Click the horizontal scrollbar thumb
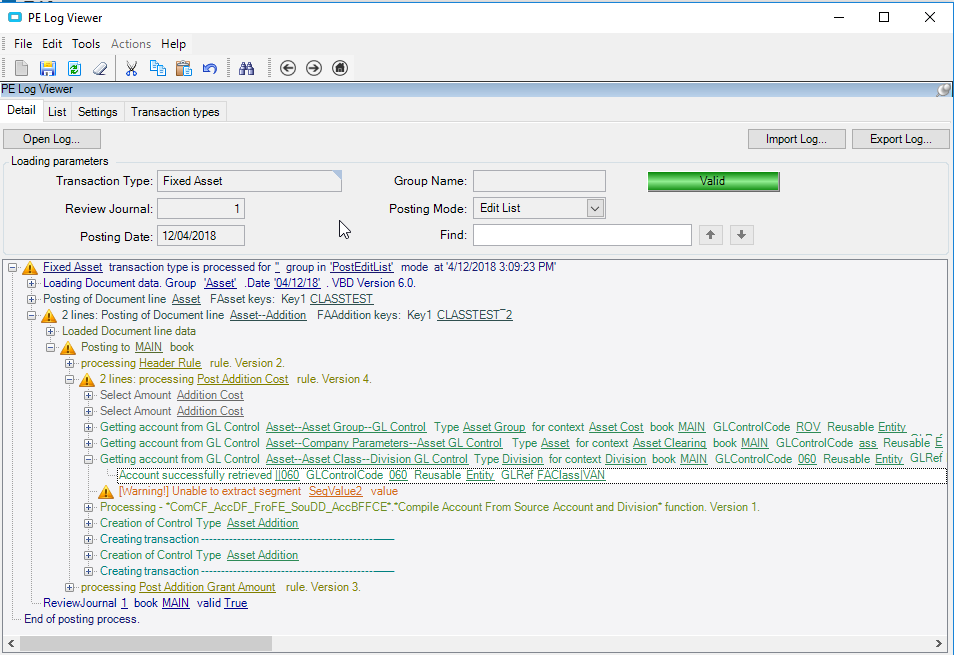This screenshot has height=655, width=954. point(146,643)
